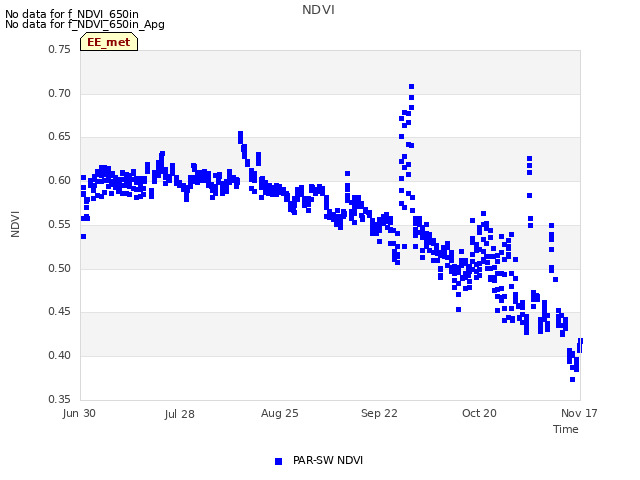Click the 0.75 y-axis tick label
Viewport: 640px width, 480px height.
[59, 49]
